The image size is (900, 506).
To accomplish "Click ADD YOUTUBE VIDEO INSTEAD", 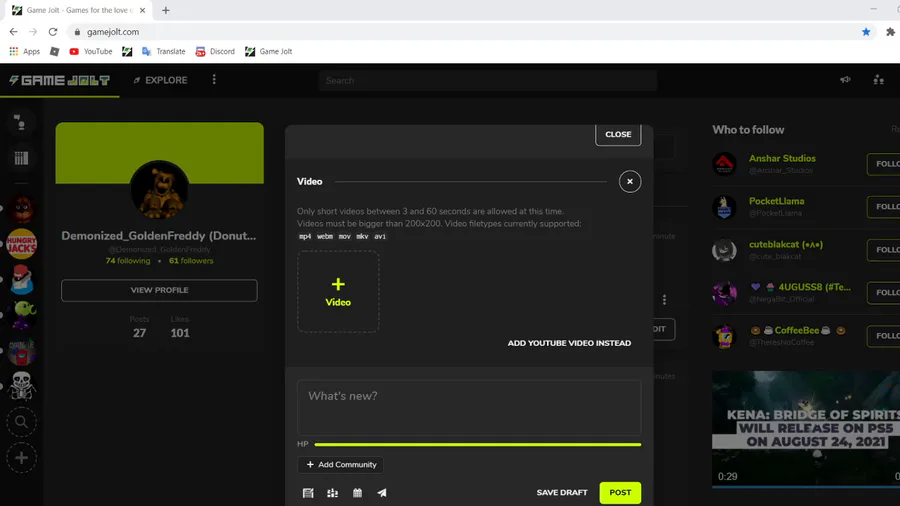I will click(569, 343).
